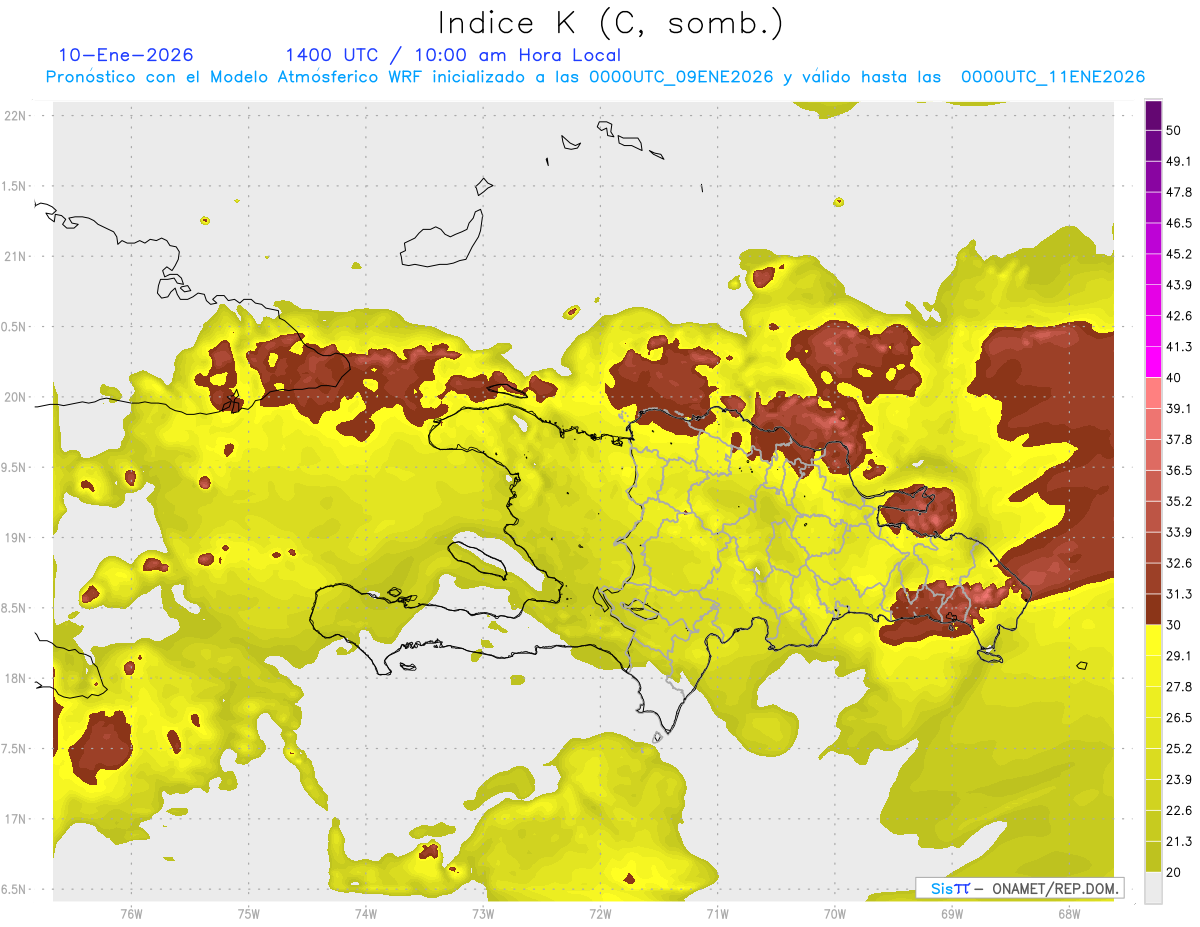Click legend value "27.8"

[x=1179, y=686]
